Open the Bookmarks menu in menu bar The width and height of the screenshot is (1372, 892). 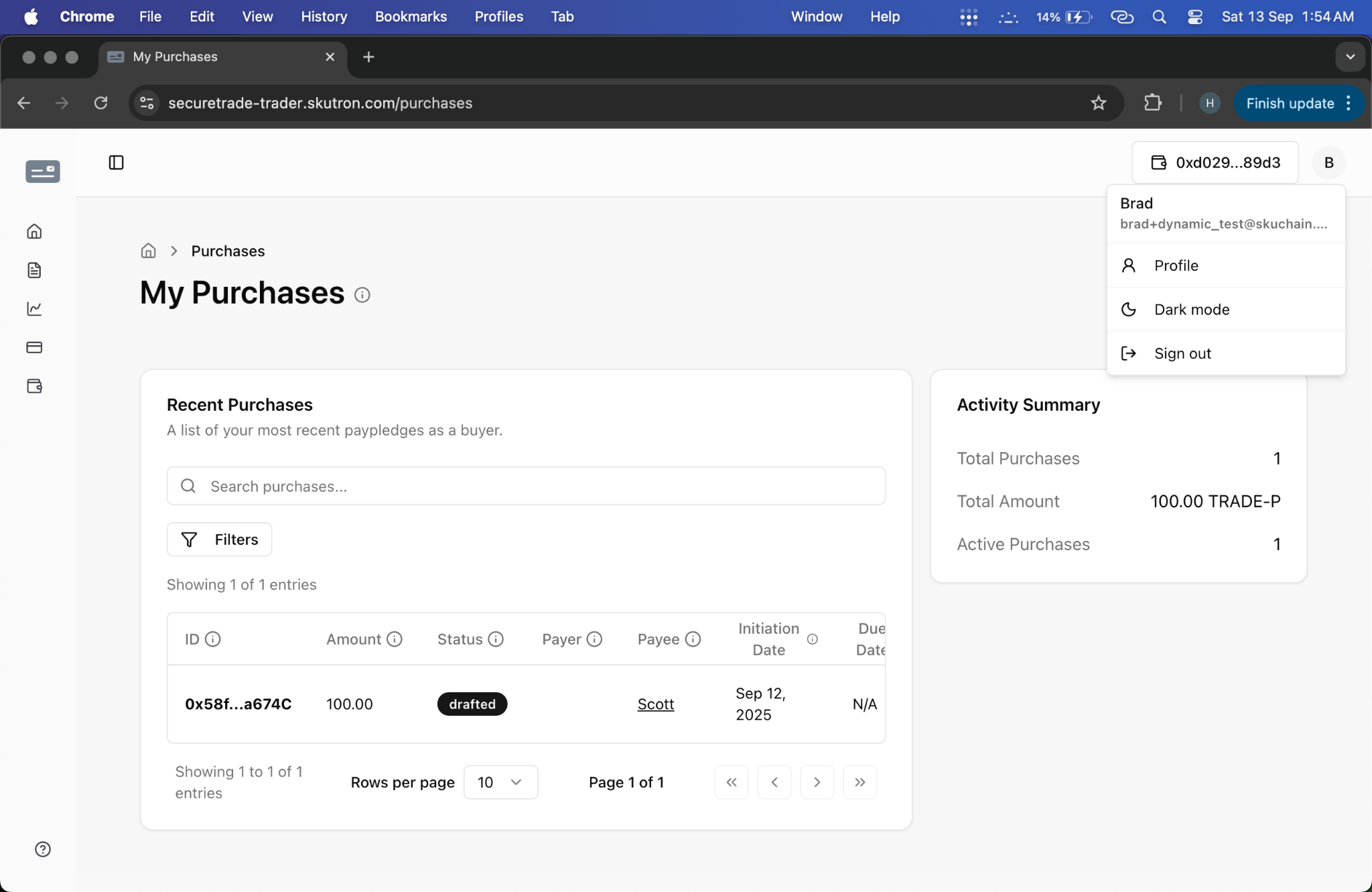point(411,16)
